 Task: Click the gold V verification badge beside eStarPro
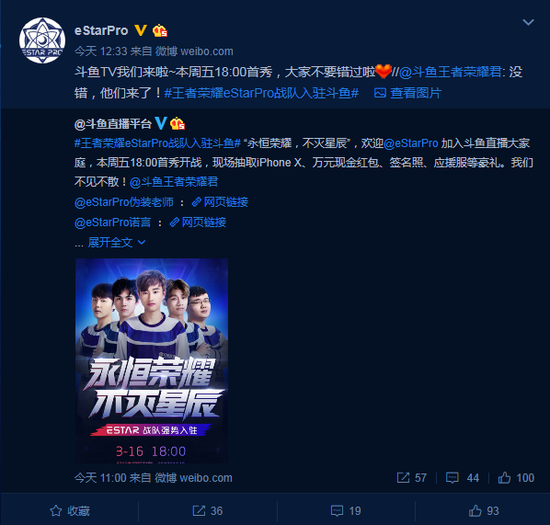click(x=141, y=31)
